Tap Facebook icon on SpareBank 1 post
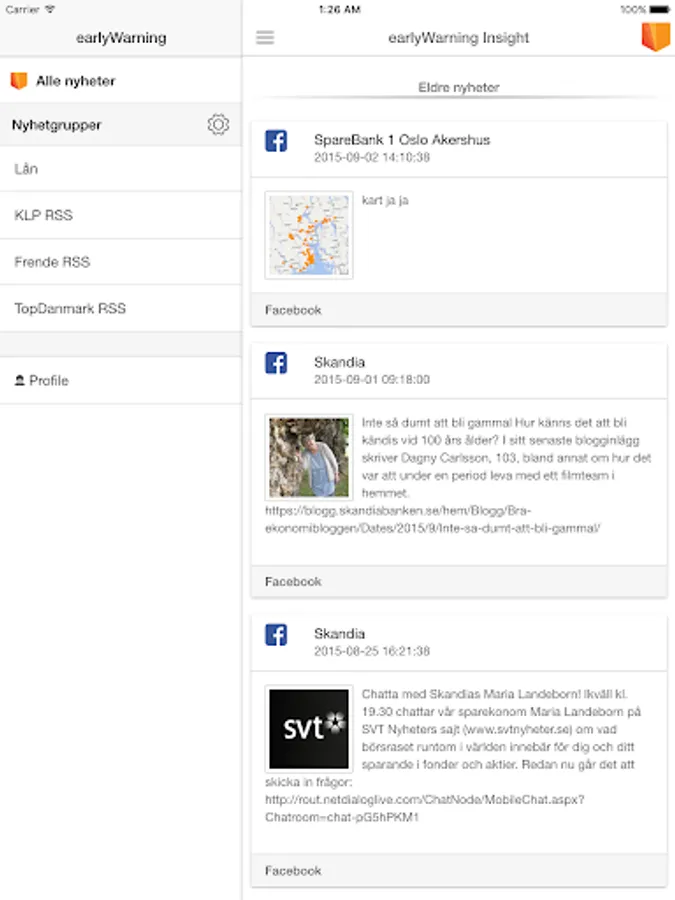Image resolution: width=675 pixels, height=900 pixels. click(276, 141)
